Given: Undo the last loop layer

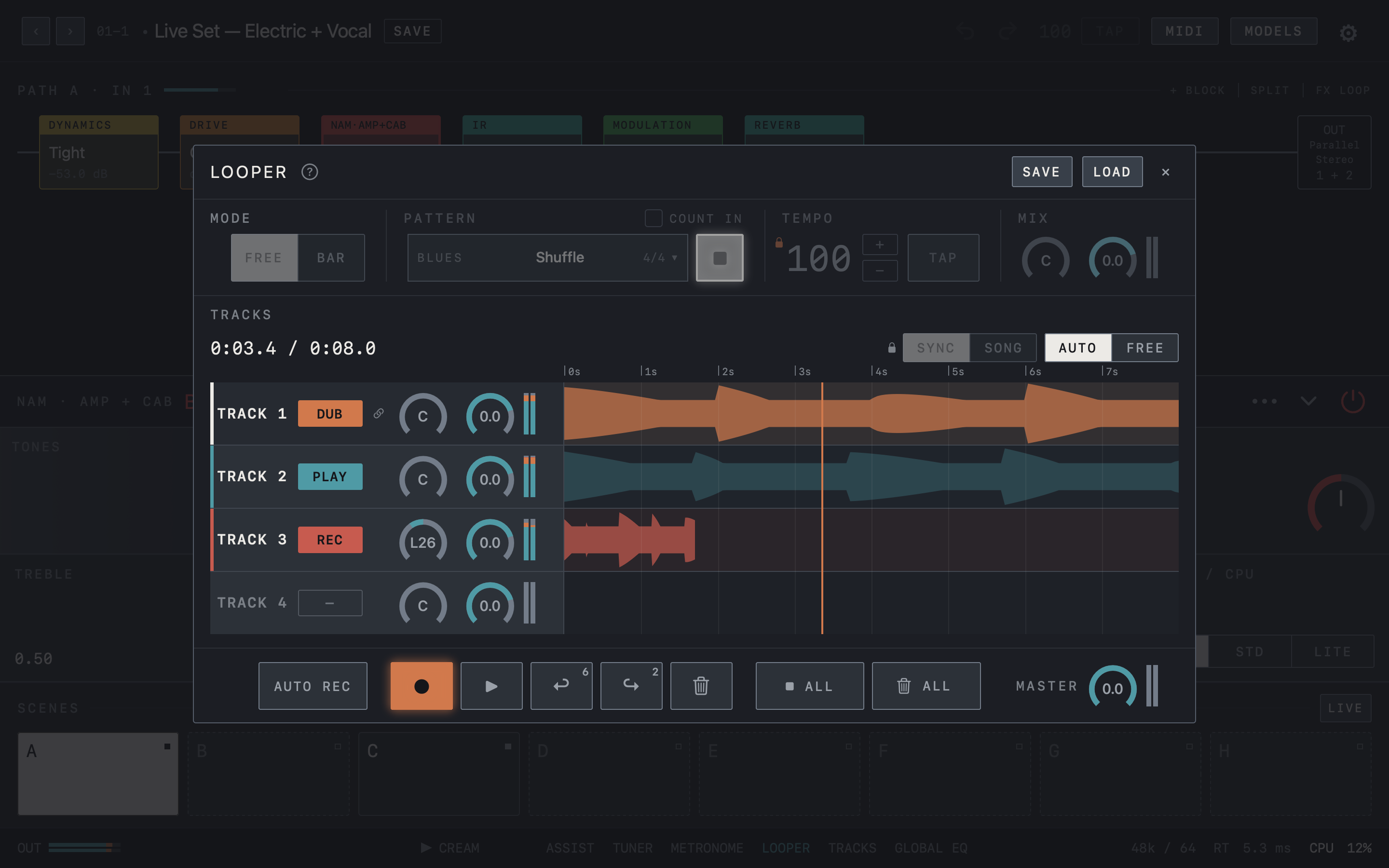Looking at the screenshot, I should coord(561,686).
